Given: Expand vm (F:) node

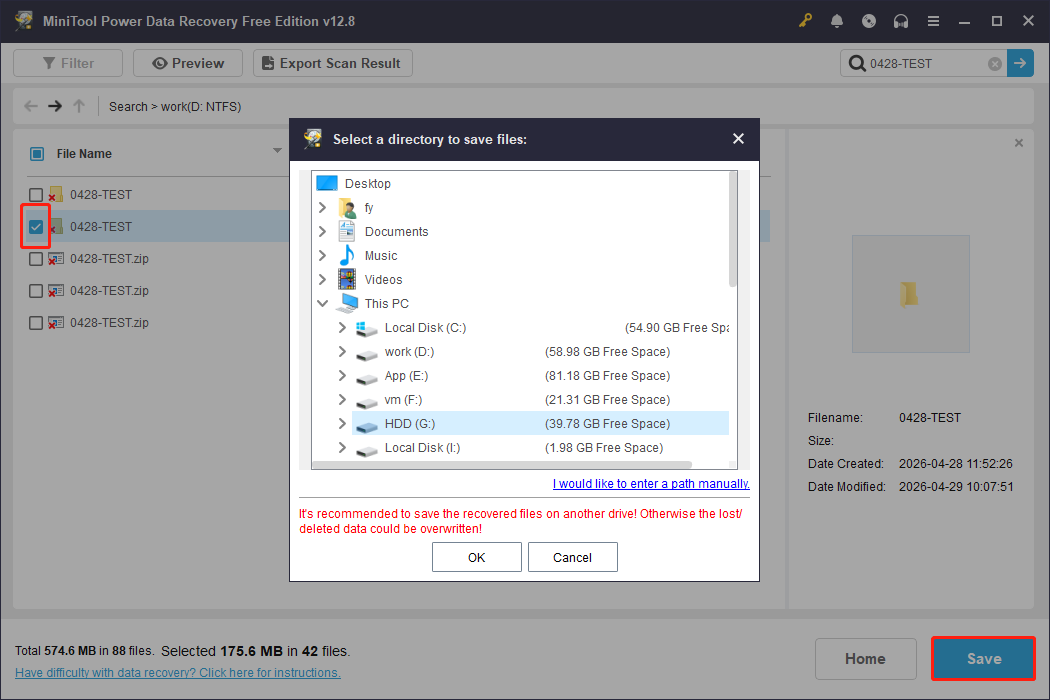Looking at the screenshot, I should [342, 400].
